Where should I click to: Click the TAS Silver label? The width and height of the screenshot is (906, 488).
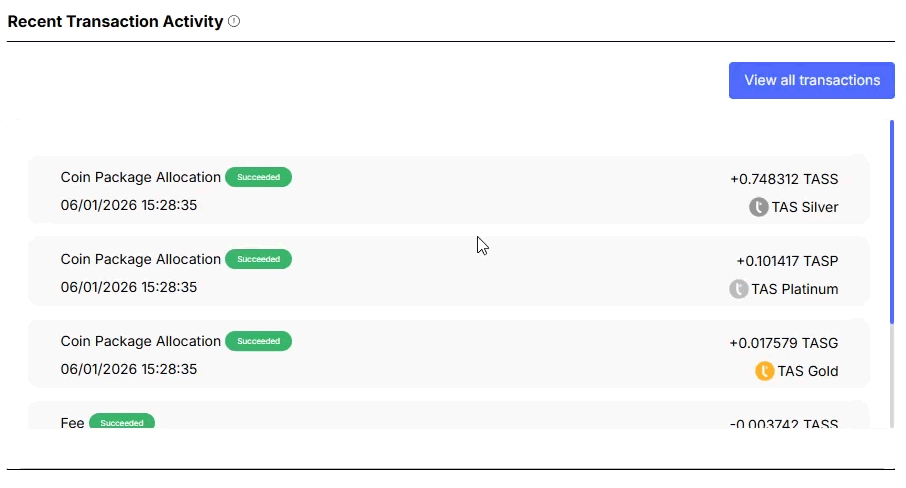(x=805, y=207)
